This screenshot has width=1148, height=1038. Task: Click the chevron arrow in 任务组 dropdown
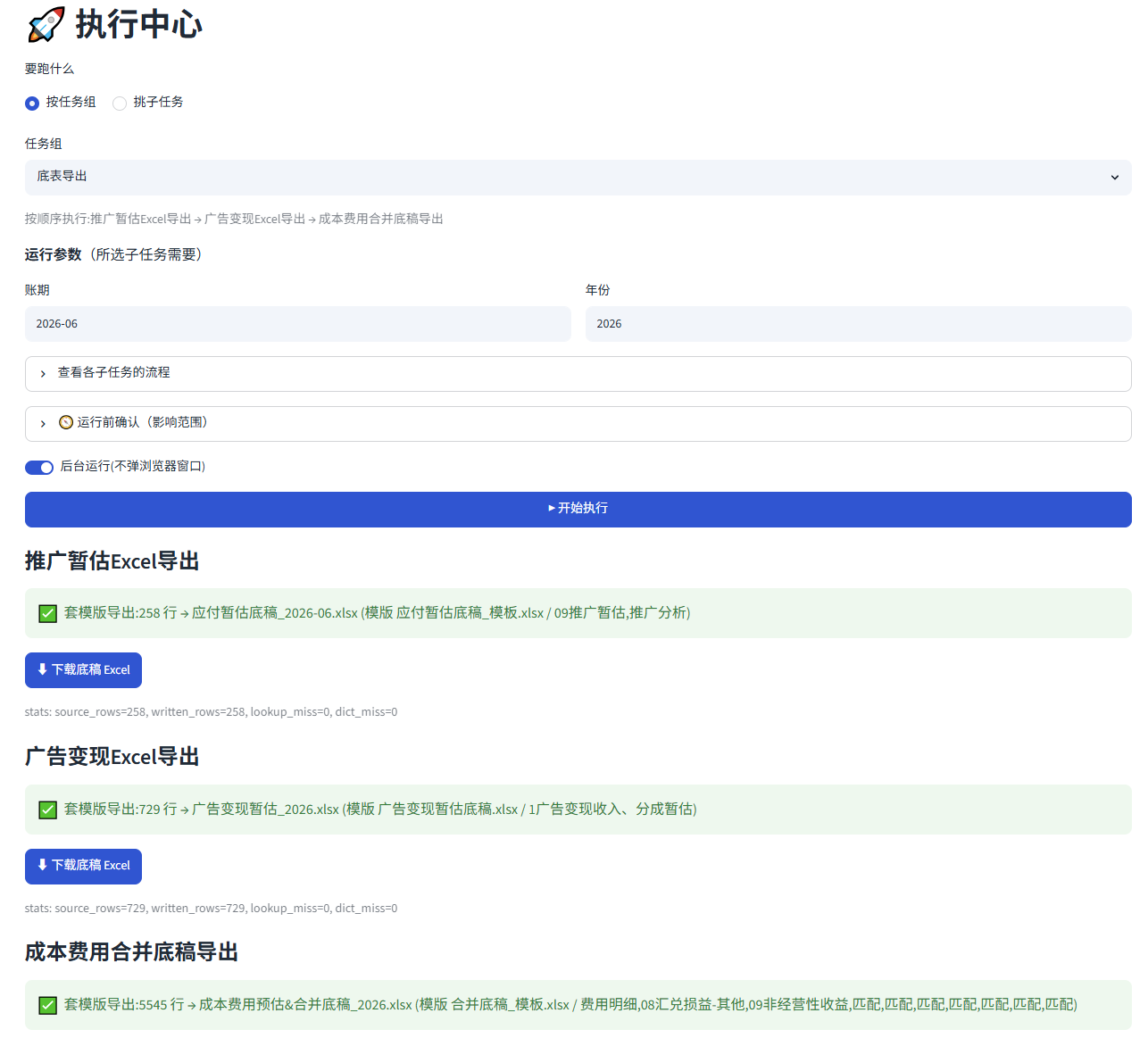1114,178
